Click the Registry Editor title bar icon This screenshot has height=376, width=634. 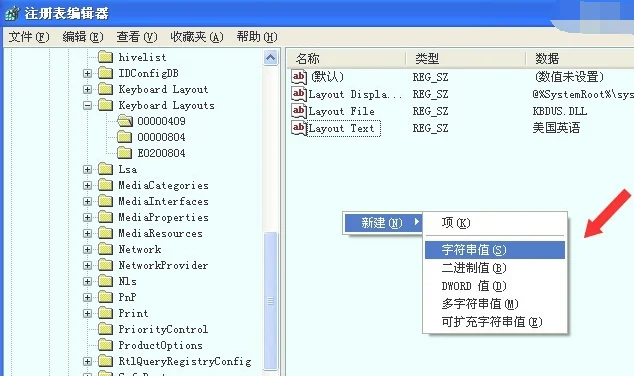[x=12, y=13]
